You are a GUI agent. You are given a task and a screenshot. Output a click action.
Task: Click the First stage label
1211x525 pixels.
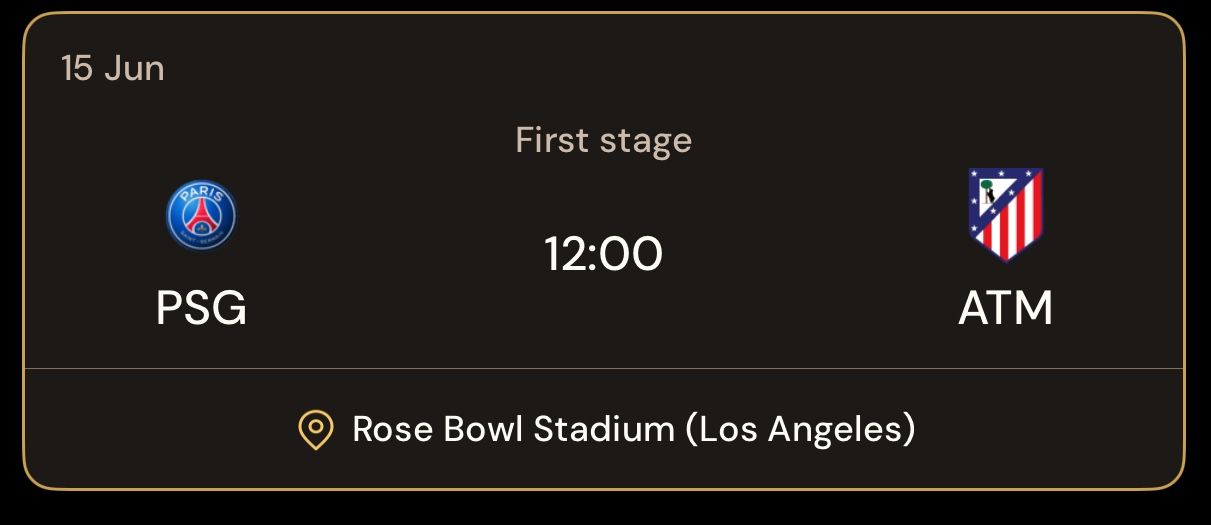[x=604, y=140]
